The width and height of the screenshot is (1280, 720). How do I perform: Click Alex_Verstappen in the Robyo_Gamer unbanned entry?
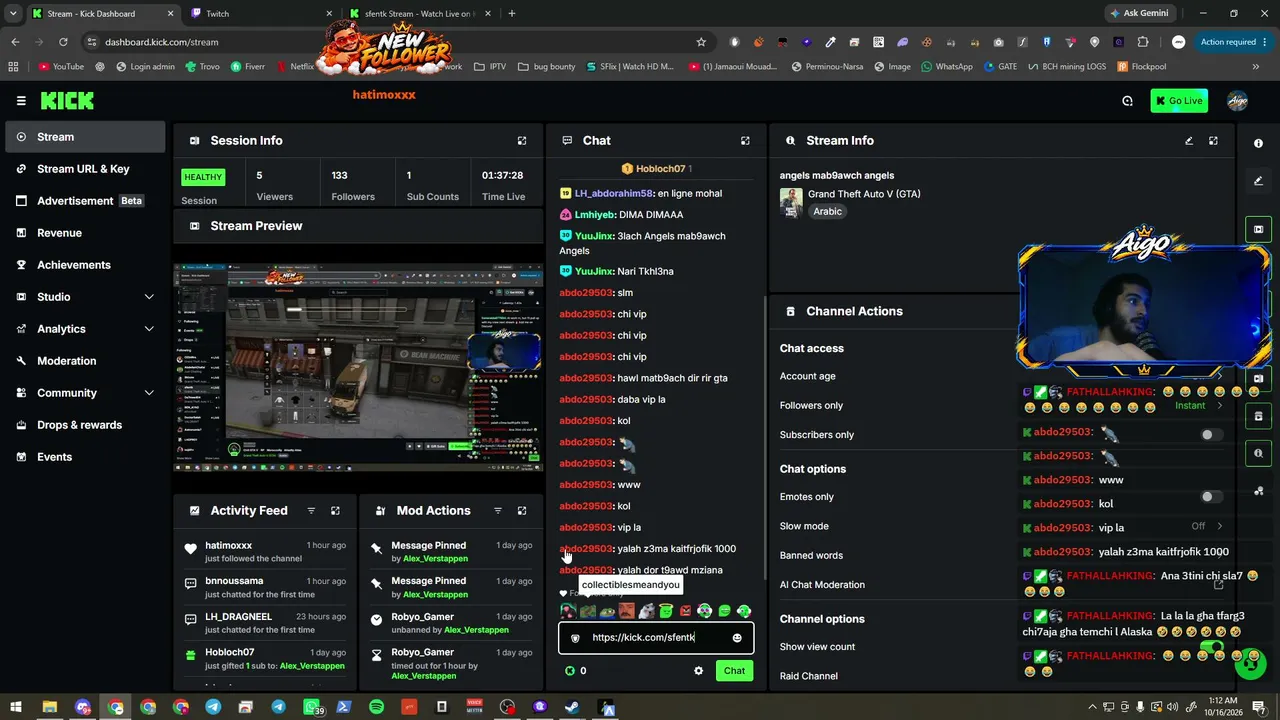click(x=476, y=630)
